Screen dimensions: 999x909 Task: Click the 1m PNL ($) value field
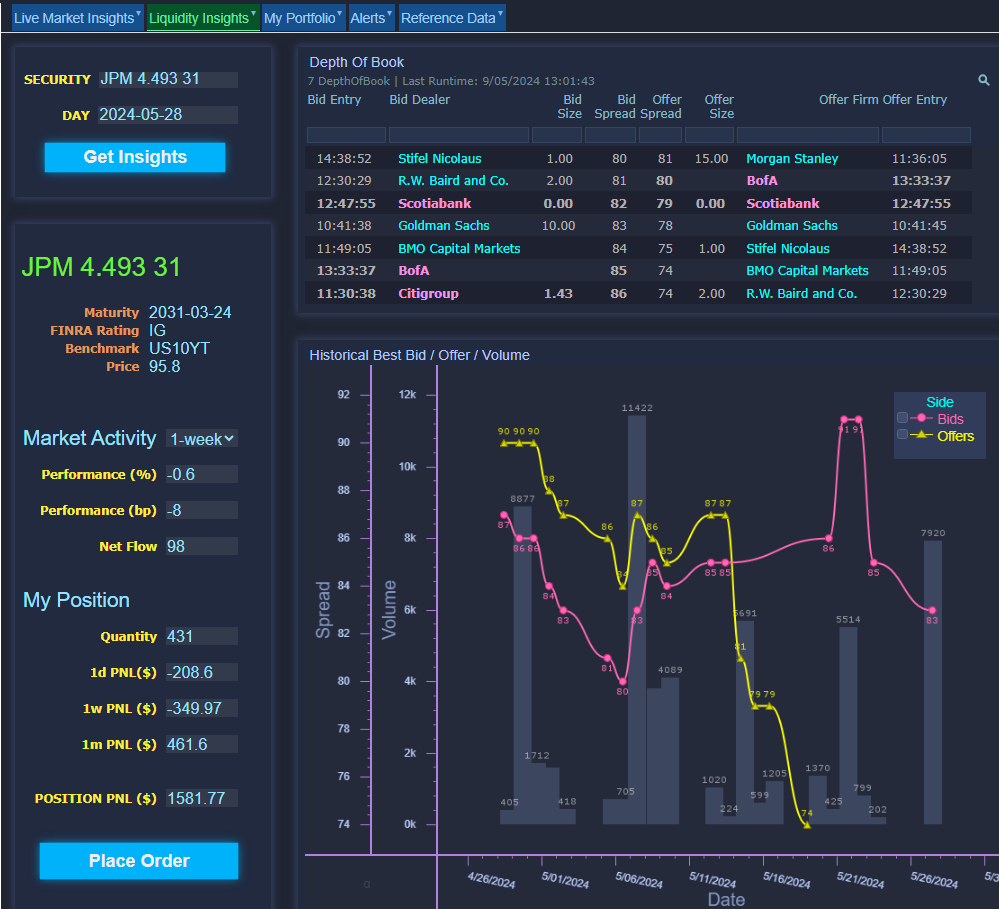click(x=201, y=745)
